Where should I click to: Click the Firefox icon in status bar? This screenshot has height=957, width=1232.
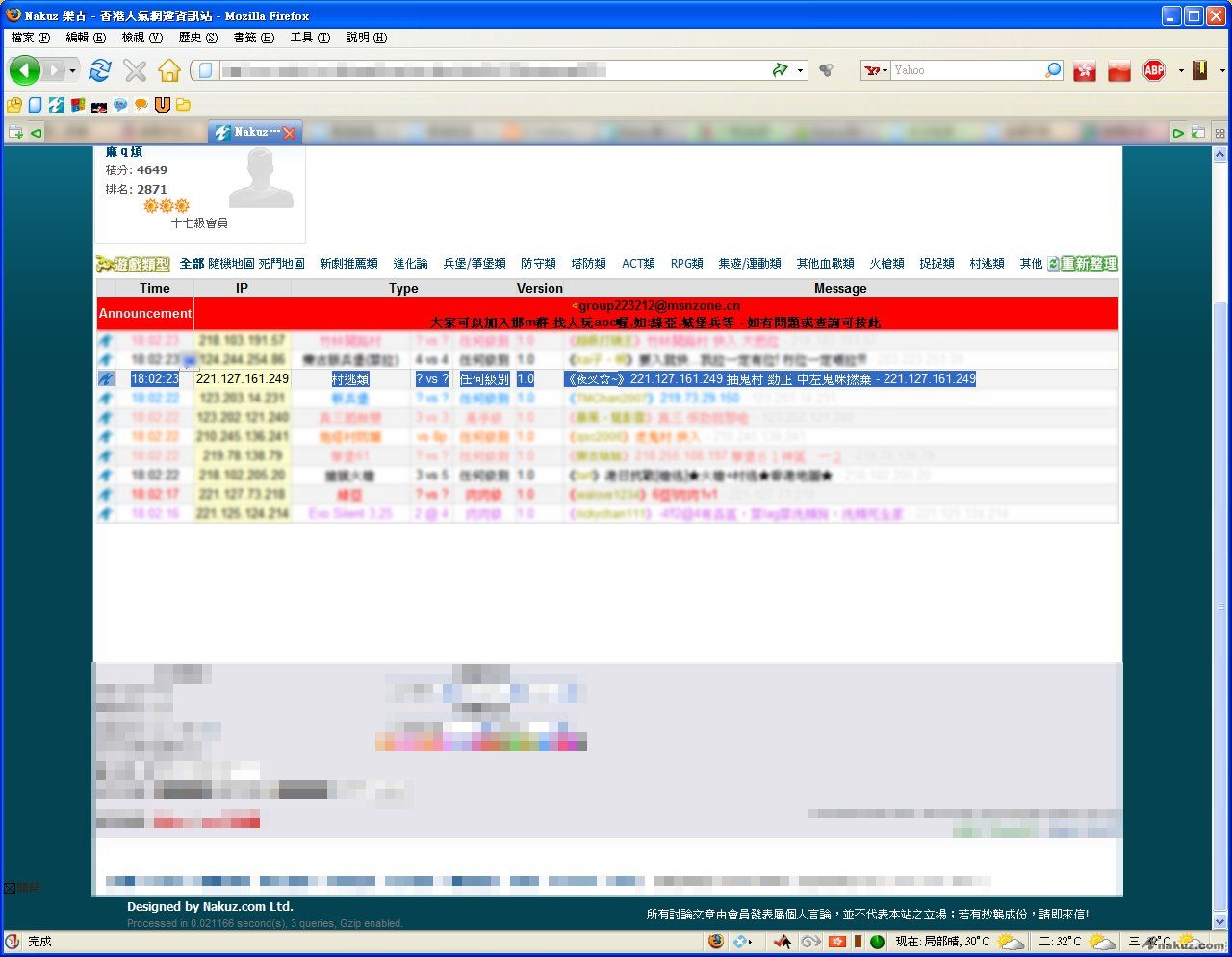point(715,942)
